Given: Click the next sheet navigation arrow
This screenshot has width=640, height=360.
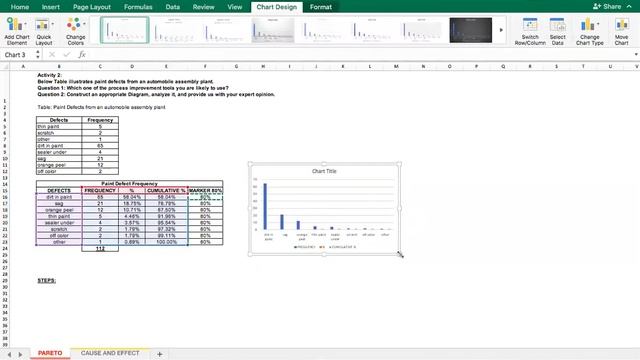Looking at the screenshot, I should (20, 354).
